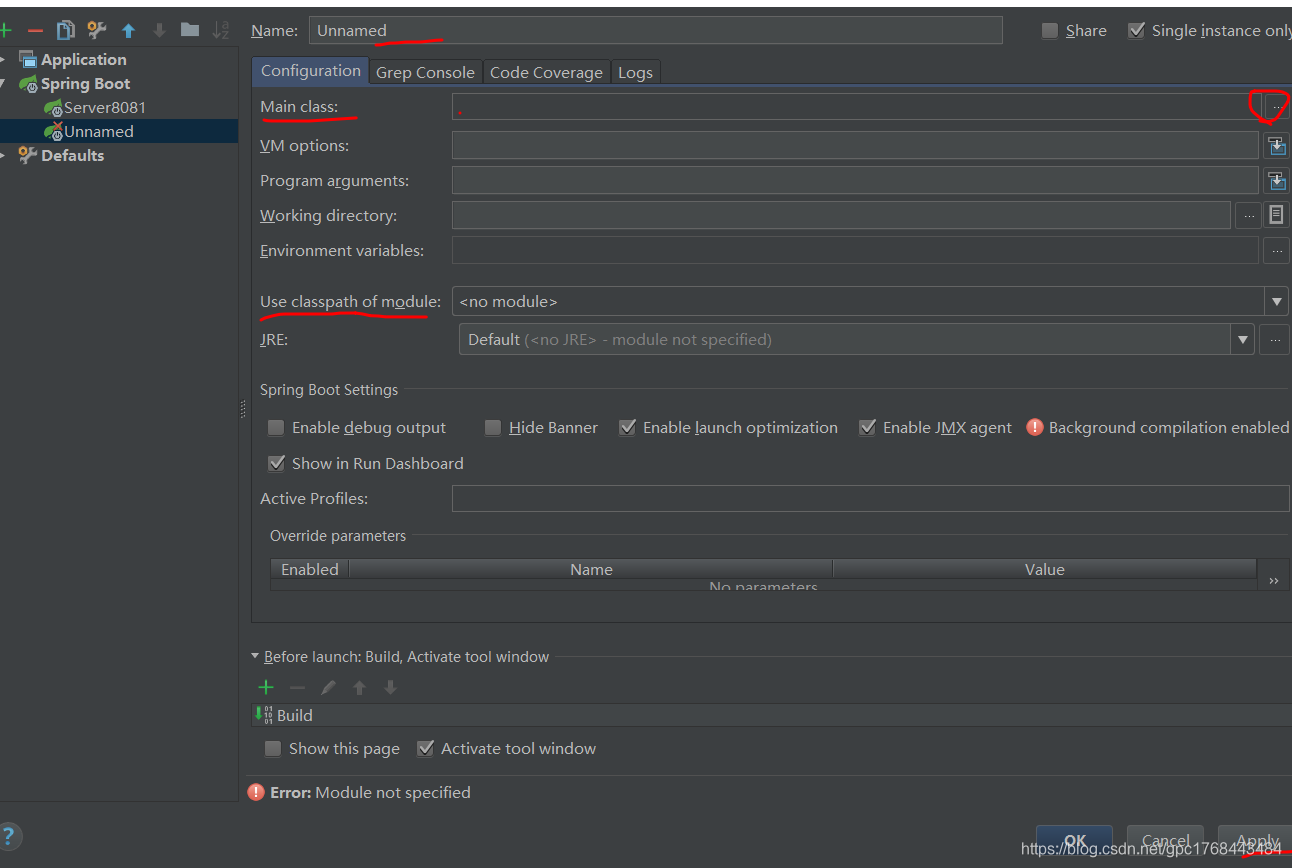Collapse the Before launch section
Viewport: 1292px width, 868px height.
[x=255, y=657]
